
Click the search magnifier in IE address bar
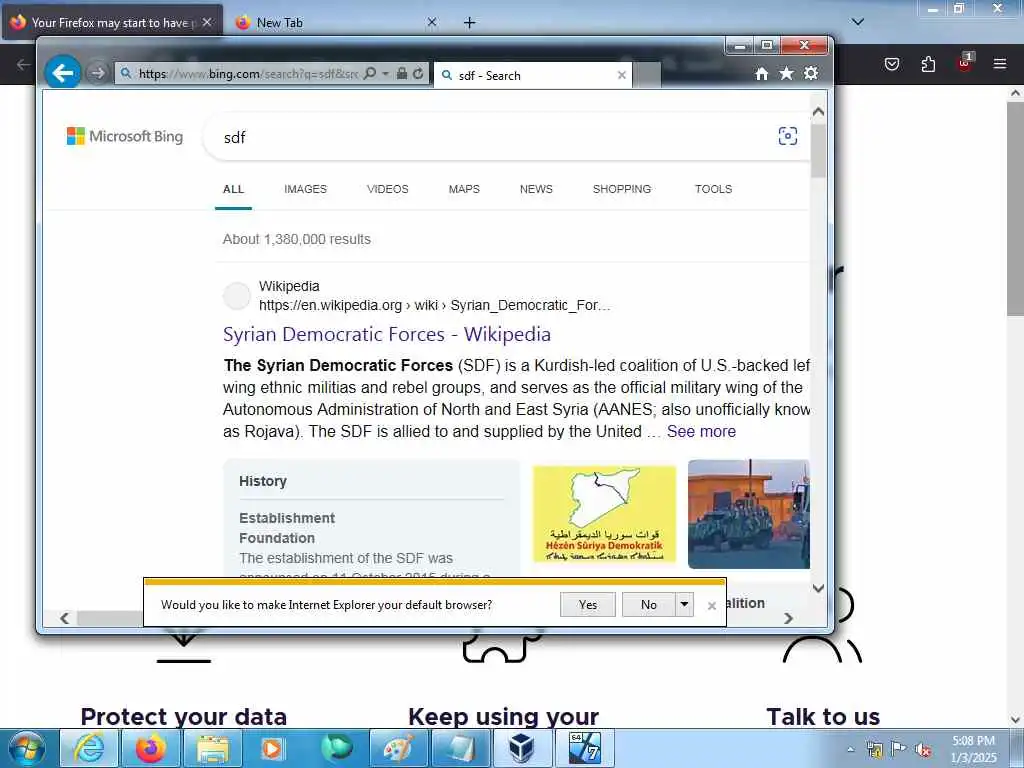pyautogui.click(x=370, y=73)
